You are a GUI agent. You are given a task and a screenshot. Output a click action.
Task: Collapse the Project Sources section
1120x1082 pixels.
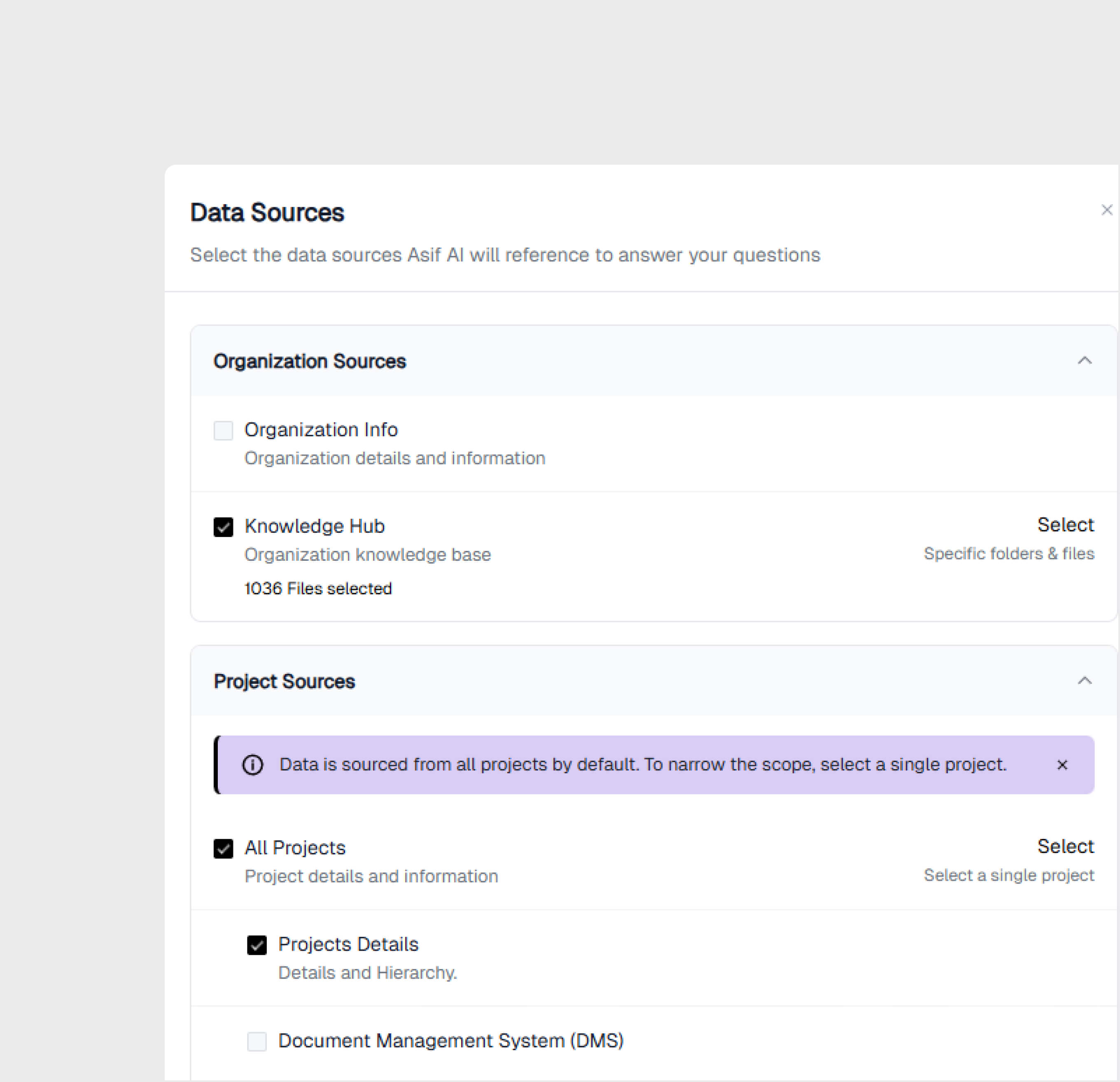pyautogui.click(x=1085, y=681)
